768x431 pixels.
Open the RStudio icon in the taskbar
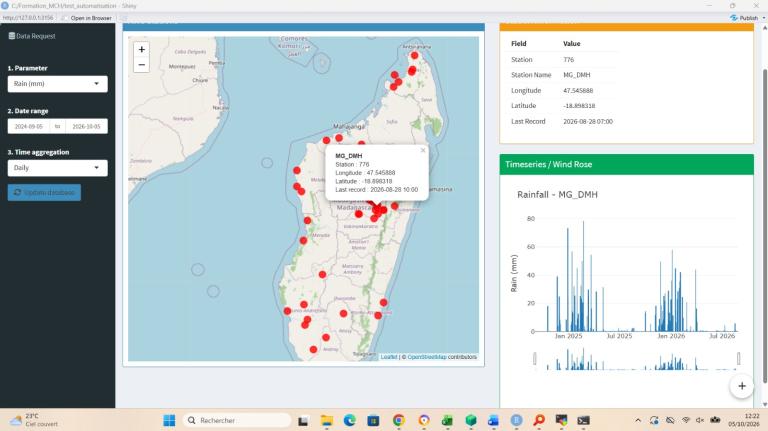tap(516, 420)
